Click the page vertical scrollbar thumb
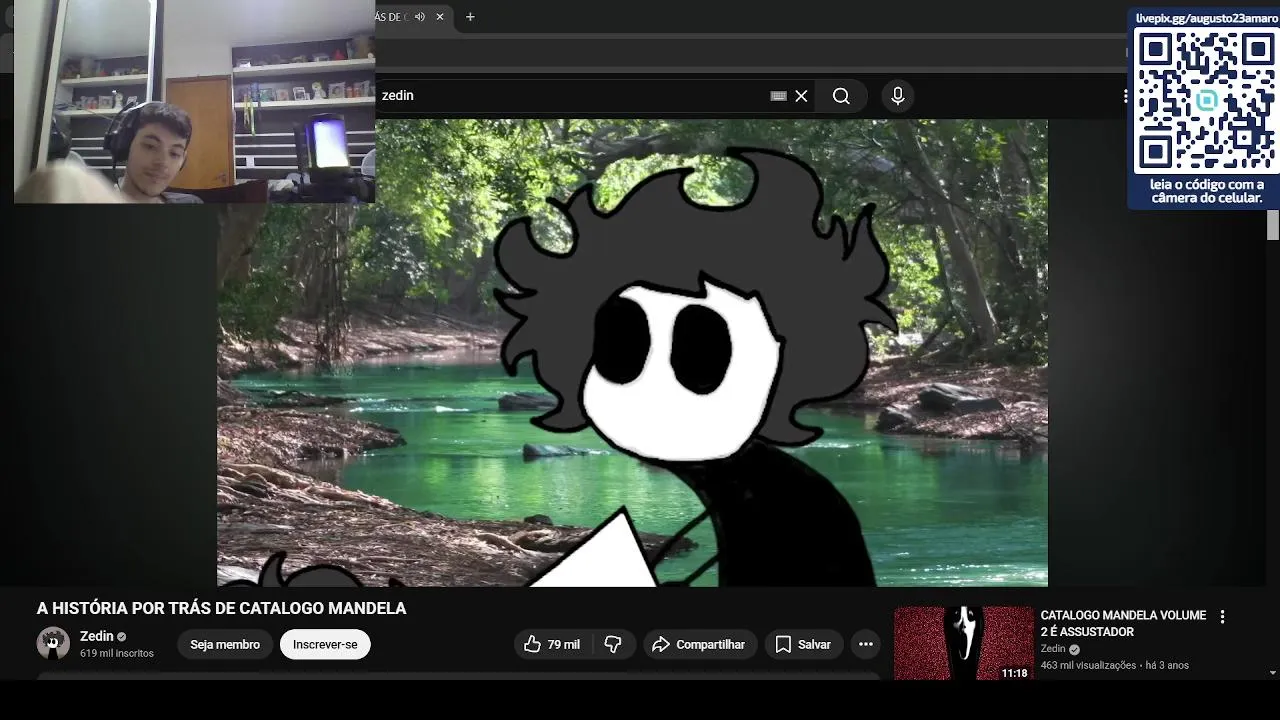This screenshot has height=720, width=1280. [x=1273, y=227]
